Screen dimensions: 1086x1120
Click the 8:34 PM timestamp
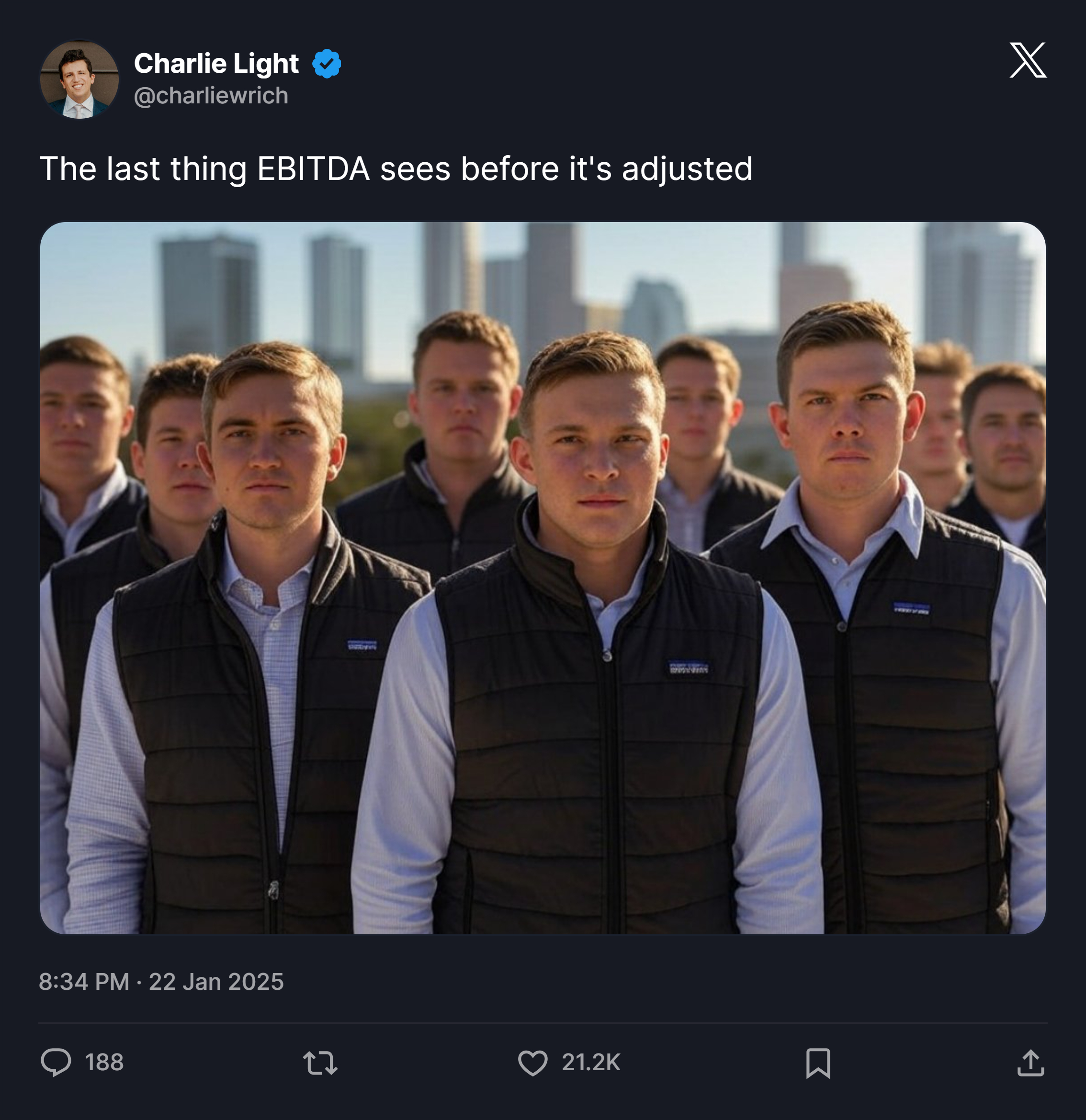coord(84,982)
